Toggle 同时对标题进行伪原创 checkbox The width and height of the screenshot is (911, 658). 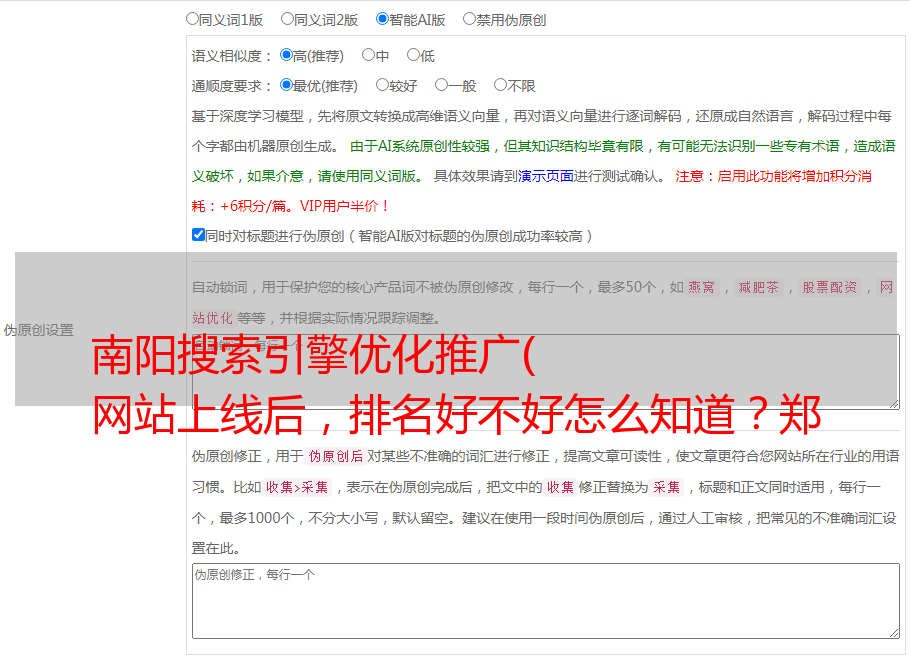coord(198,235)
